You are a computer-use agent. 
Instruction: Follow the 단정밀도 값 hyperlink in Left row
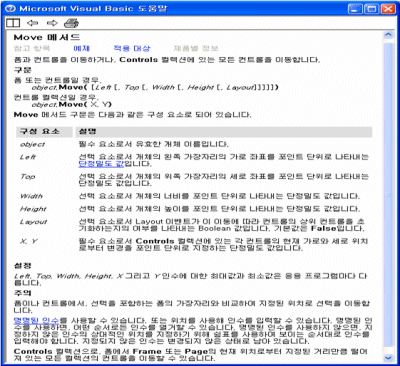point(101,164)
